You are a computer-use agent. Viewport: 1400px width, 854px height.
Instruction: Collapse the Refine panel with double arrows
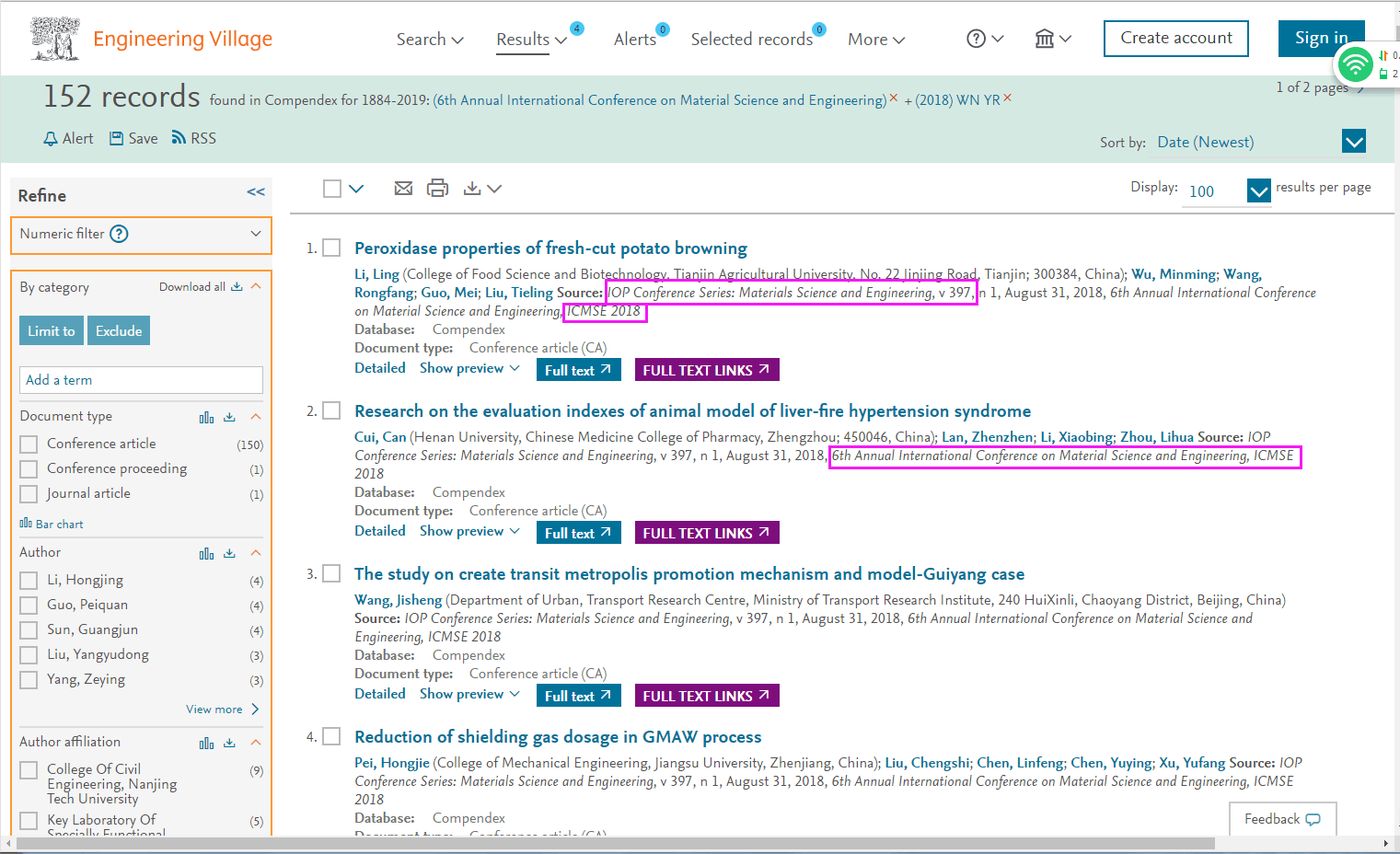coord(256,191)
